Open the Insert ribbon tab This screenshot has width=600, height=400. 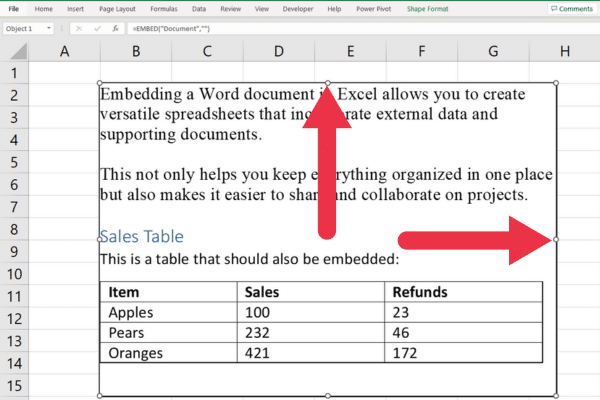click(75, 9)
